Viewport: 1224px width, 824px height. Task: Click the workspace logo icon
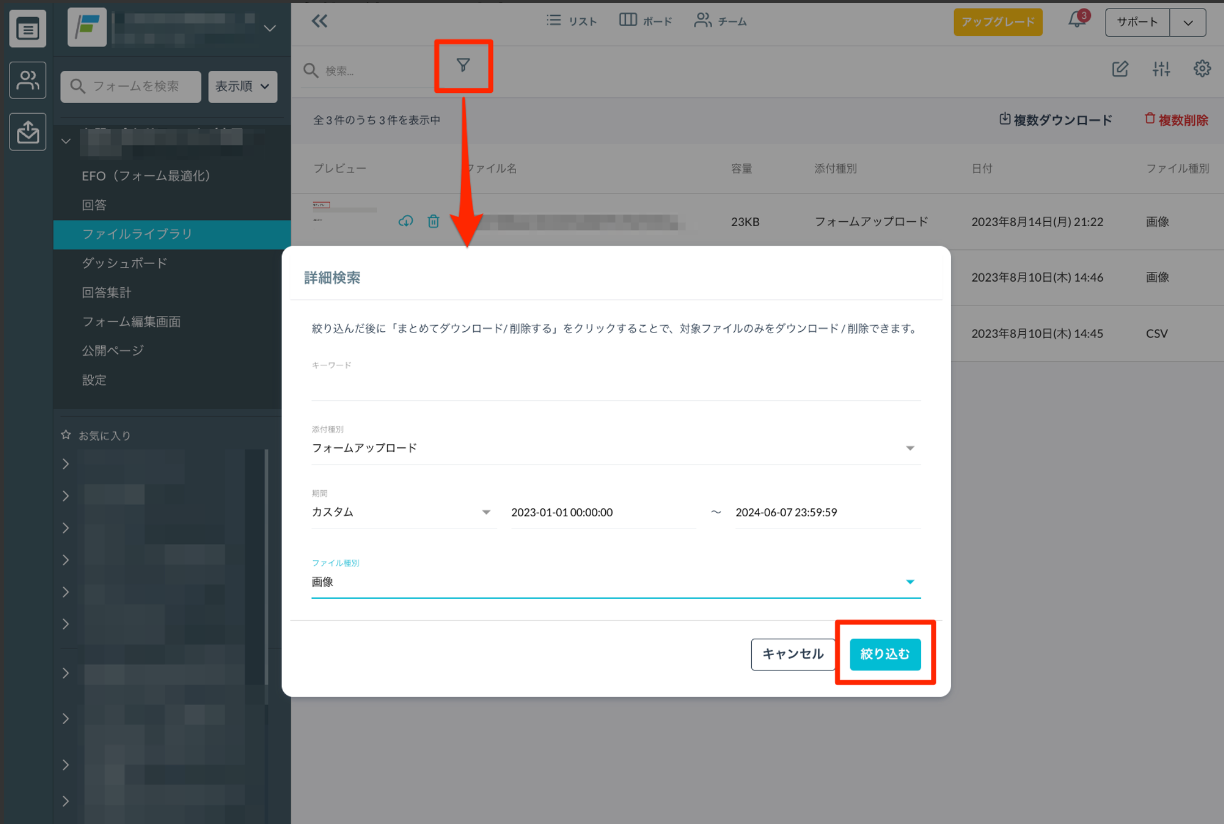[87, 28]
